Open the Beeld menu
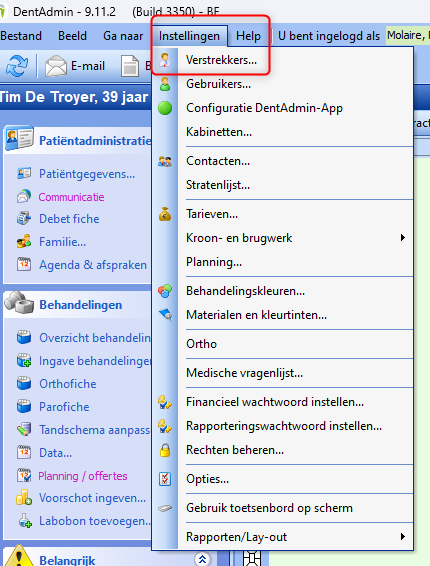The height and width of the screenshot is (566, 430). [x=72, y=36]
